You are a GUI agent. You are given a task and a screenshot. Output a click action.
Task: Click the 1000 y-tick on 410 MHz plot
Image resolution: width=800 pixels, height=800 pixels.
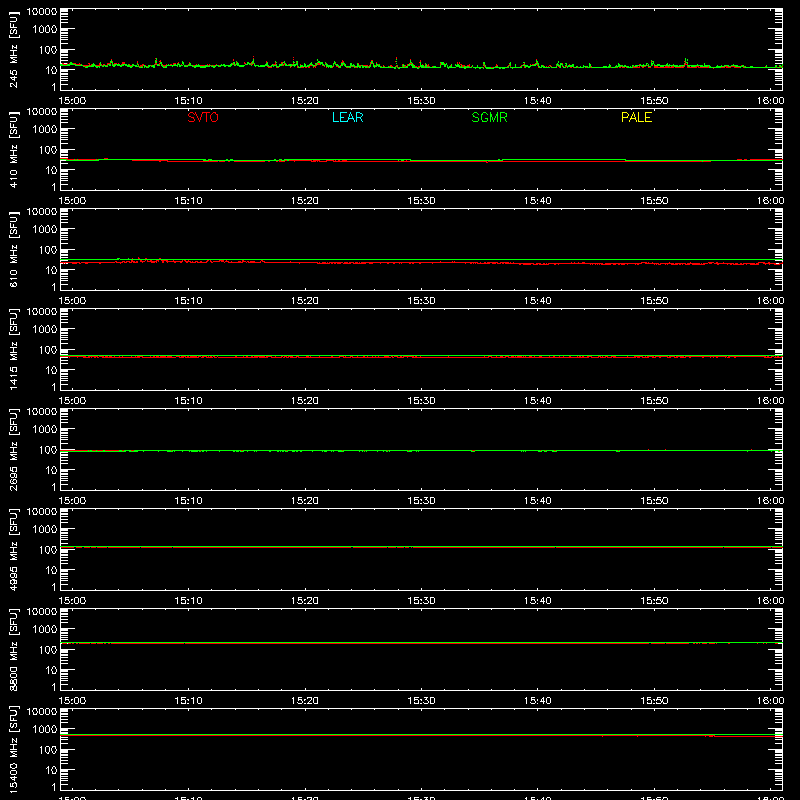45,130
